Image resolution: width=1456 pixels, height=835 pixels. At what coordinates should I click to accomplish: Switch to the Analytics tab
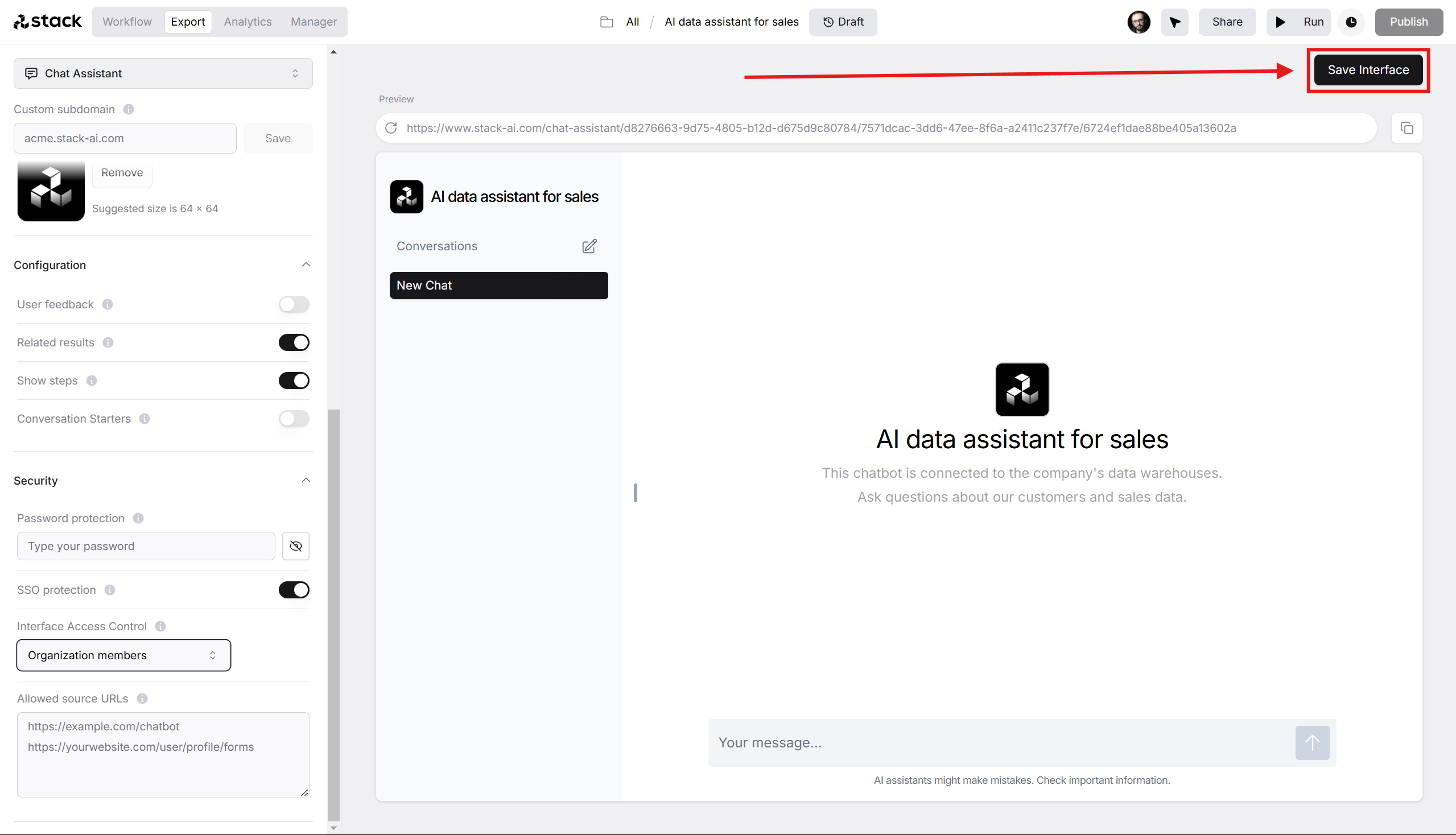(x=247, y=21)
